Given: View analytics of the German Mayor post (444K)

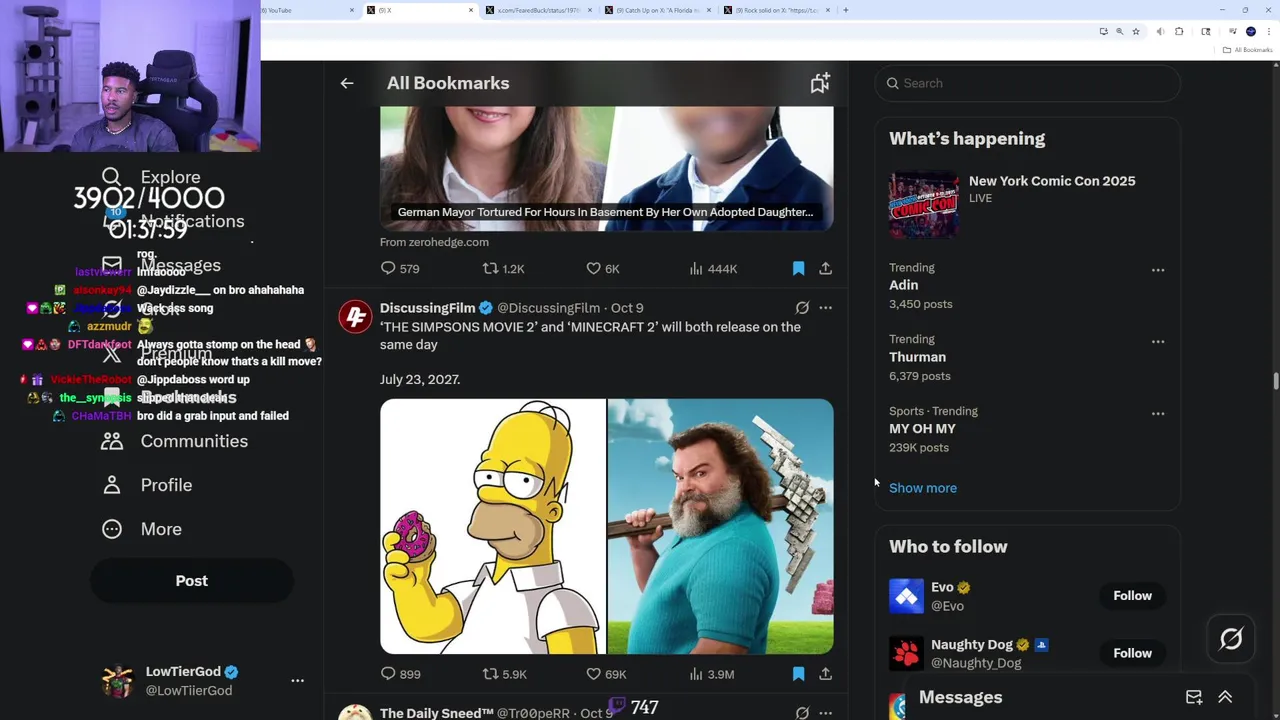Looking at the screenshot, I should [x=713, y=268].
